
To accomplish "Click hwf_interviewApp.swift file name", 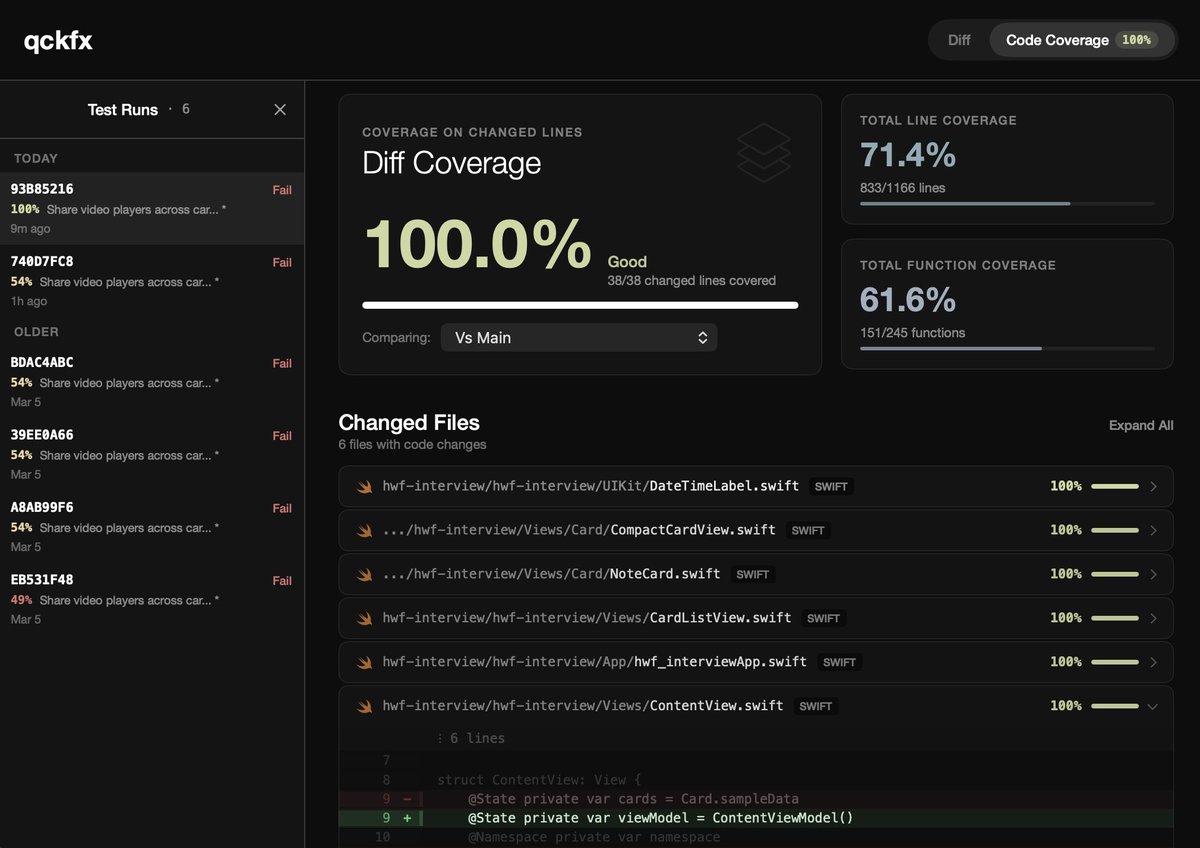I will (x=720, y=662).
